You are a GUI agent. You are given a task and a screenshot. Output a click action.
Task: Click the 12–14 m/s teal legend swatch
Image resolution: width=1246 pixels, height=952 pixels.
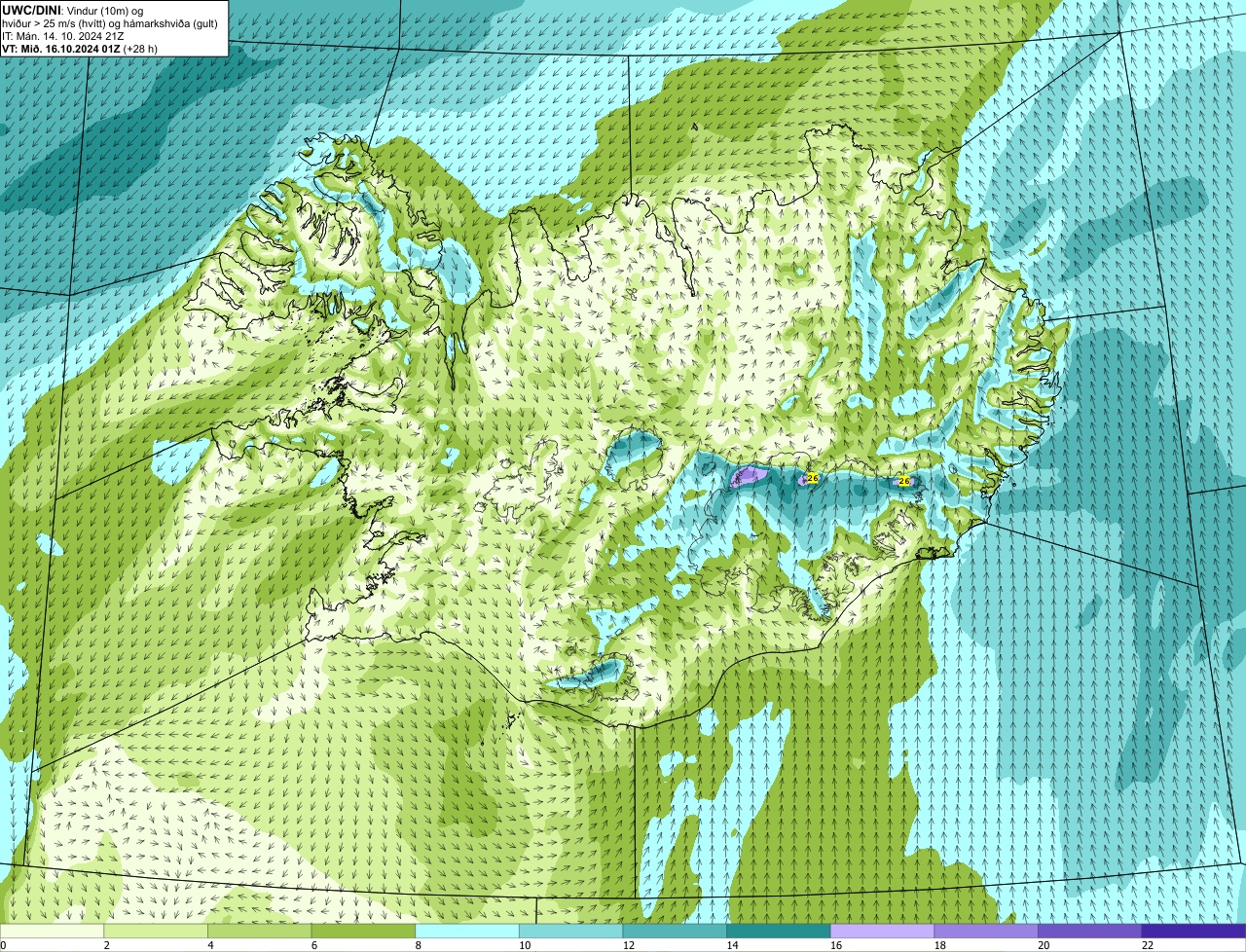(x=675, y=931)
